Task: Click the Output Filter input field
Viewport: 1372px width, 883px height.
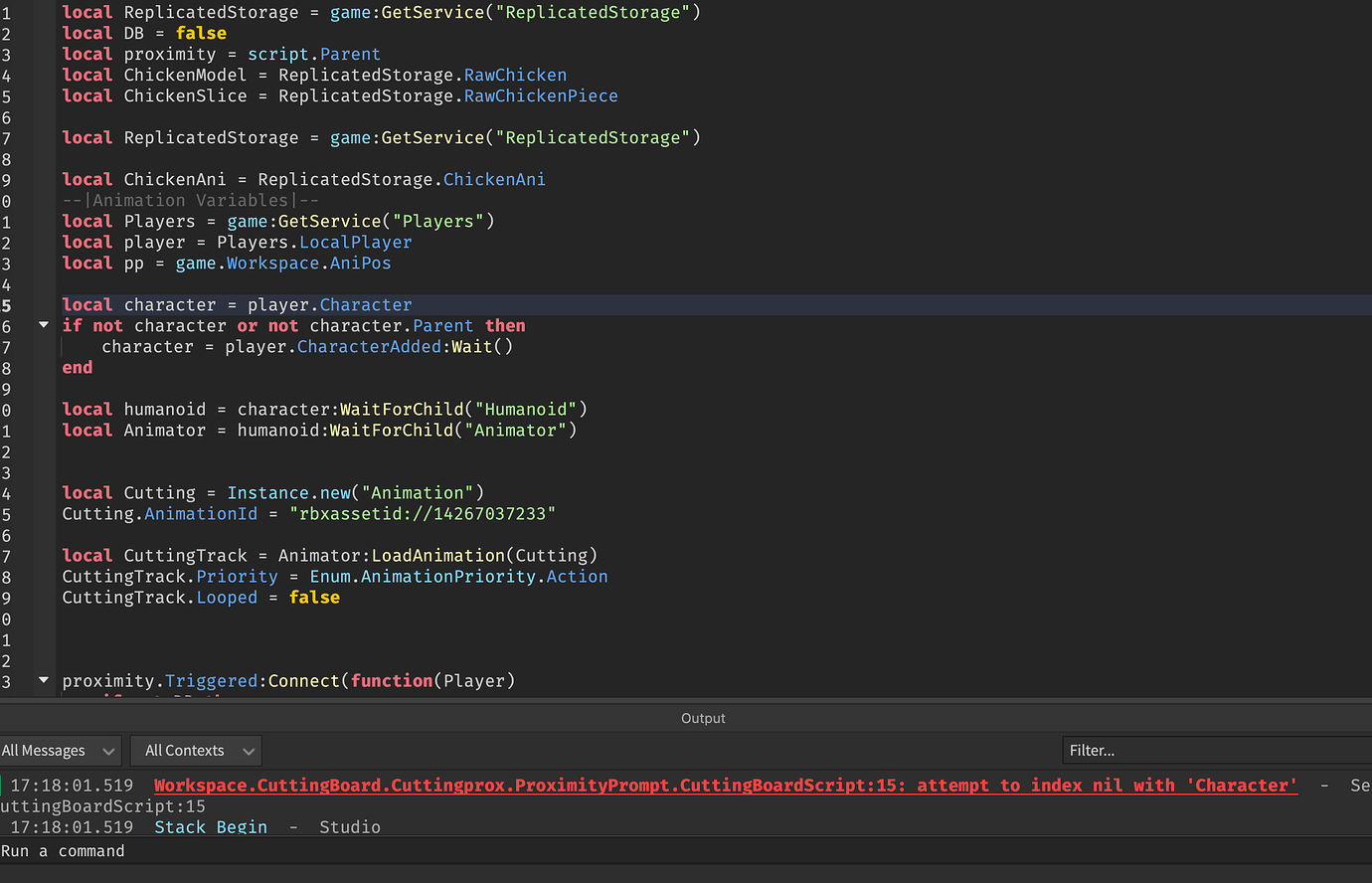Action: [1215, 750]
